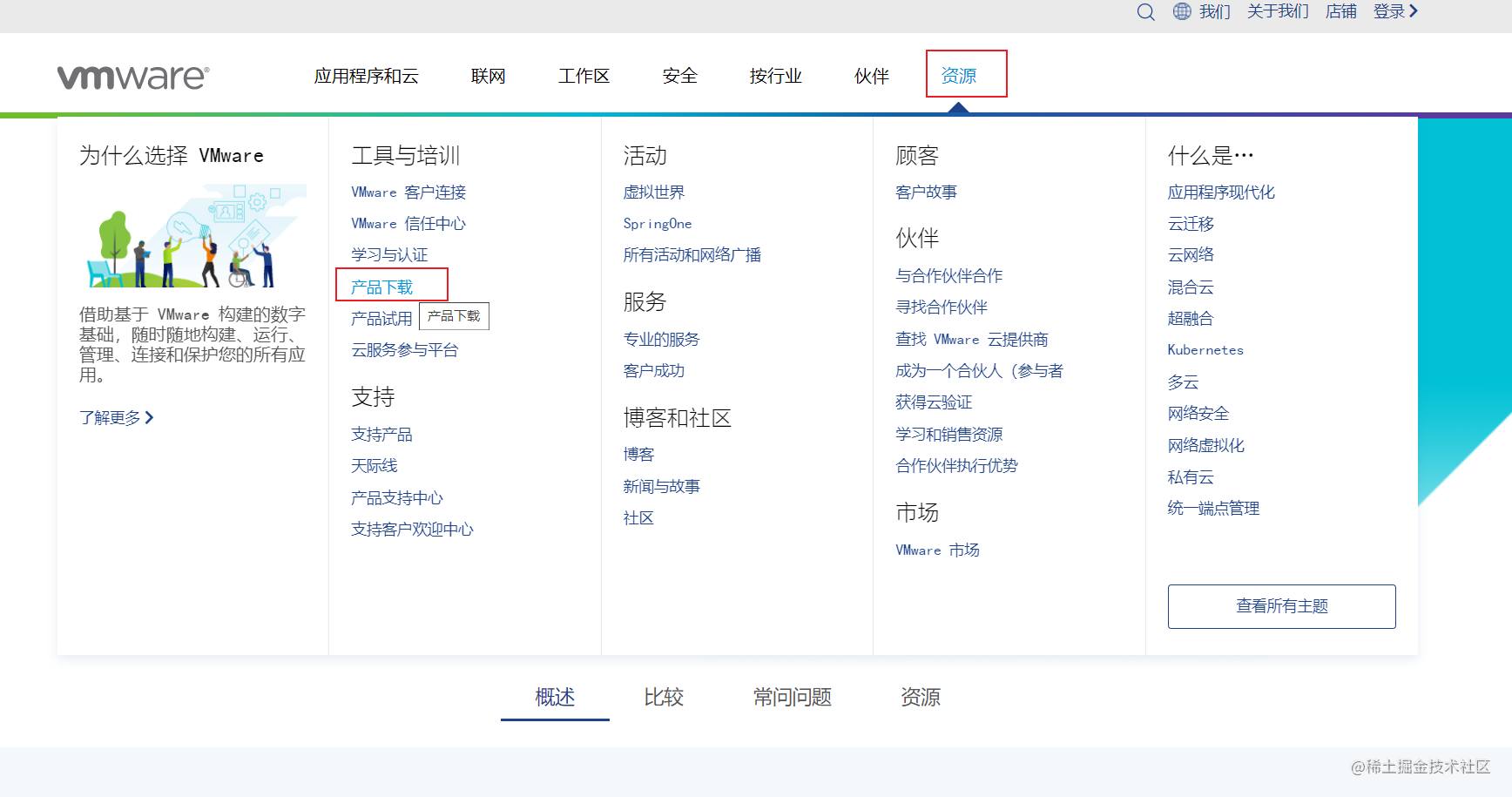
Task: Open the 工作区 menu
Action: tap(584, 76)
